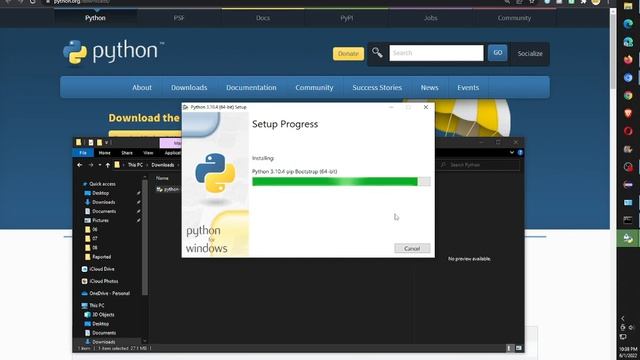
Task: Open Brave browser from the taskbar
Action: 628,113
